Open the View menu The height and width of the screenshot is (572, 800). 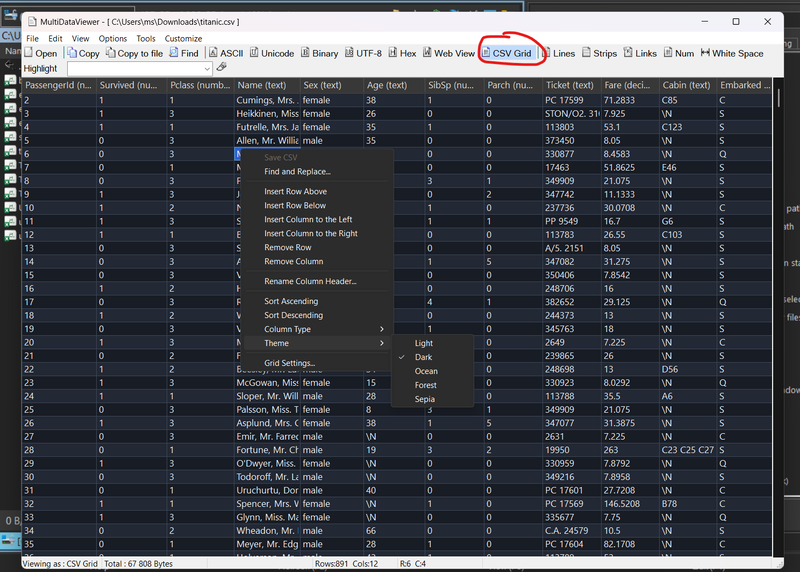[80, 38]
